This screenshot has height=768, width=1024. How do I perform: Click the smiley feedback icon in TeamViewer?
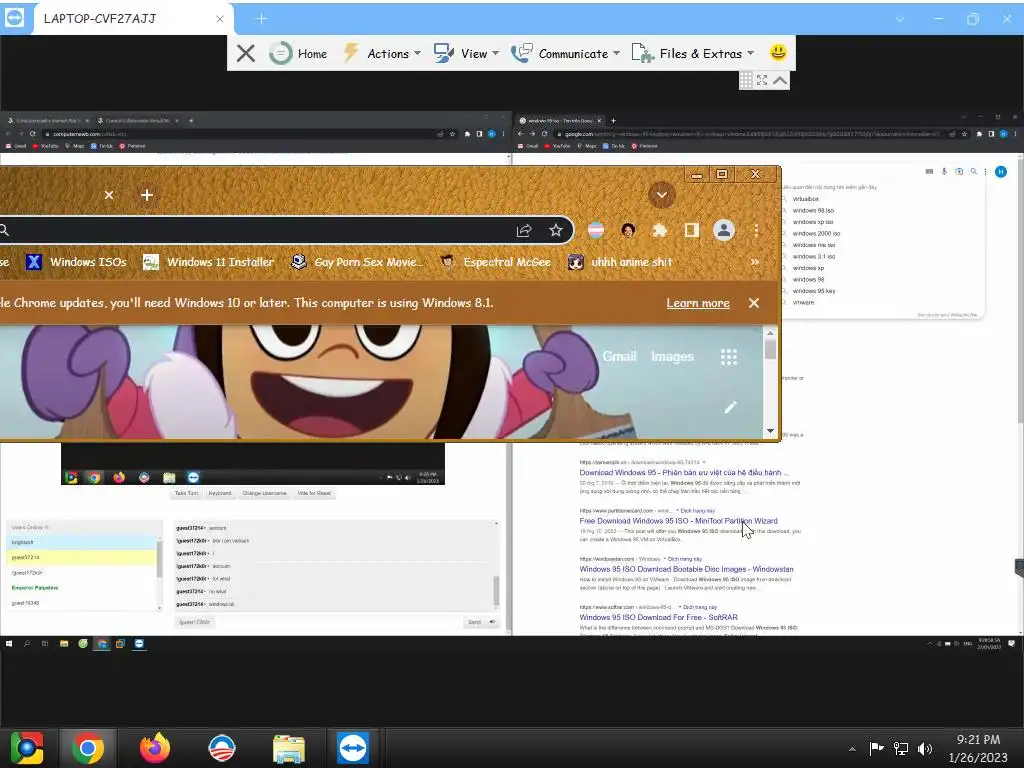click(778, 52)
